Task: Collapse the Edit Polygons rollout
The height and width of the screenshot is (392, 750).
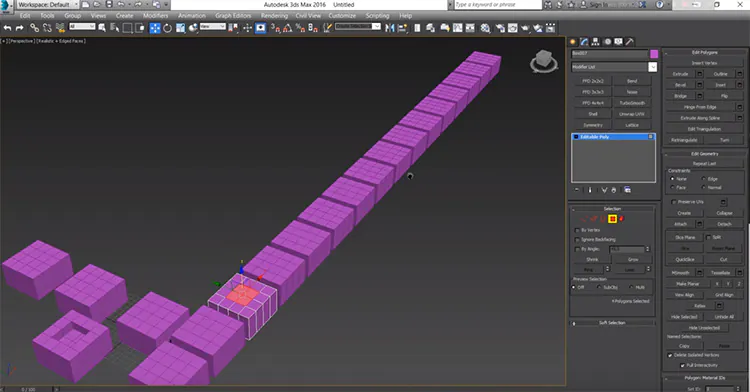Action: click(x=705, y=52)
